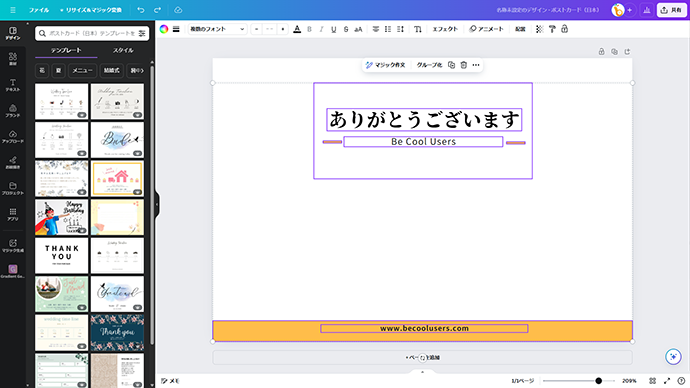Toggle underline formatting
Viewport: 690px width, 388px height.
click(x=334, y=29)
